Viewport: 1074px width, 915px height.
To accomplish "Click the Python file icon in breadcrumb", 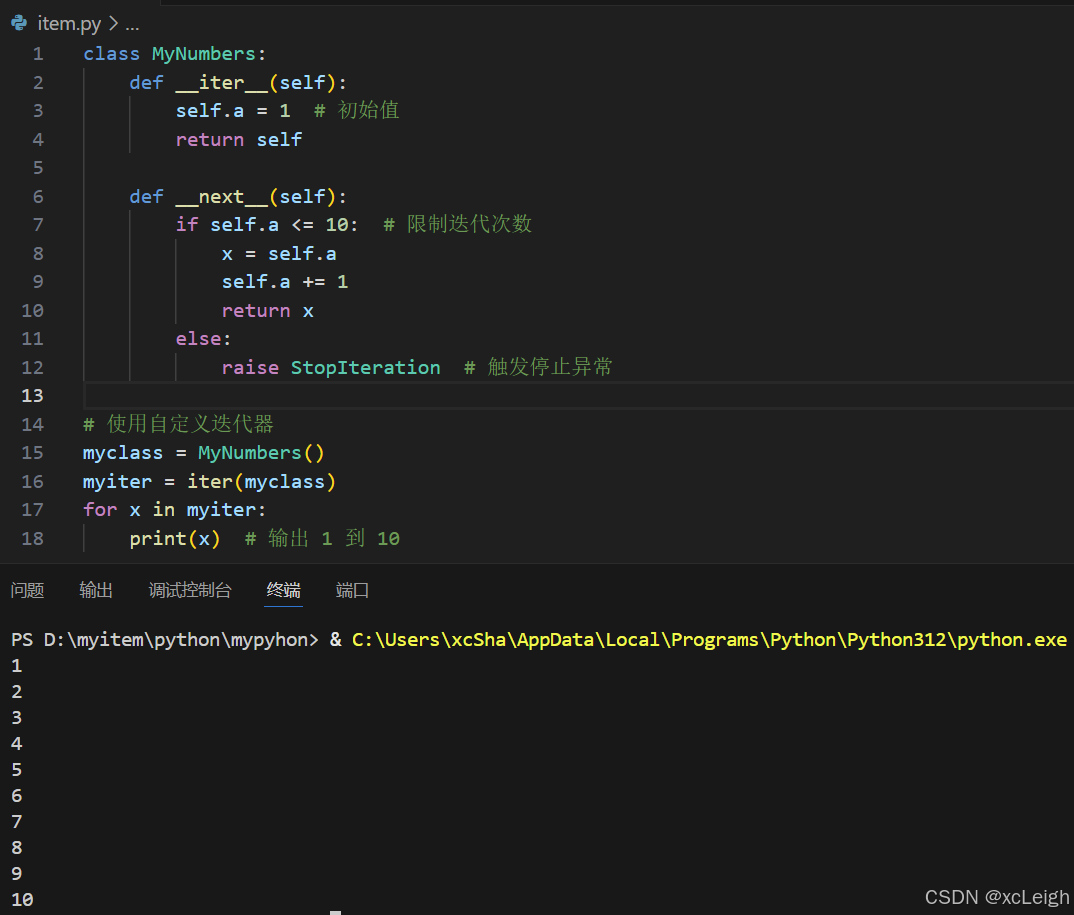I will [x=19, y=23].
